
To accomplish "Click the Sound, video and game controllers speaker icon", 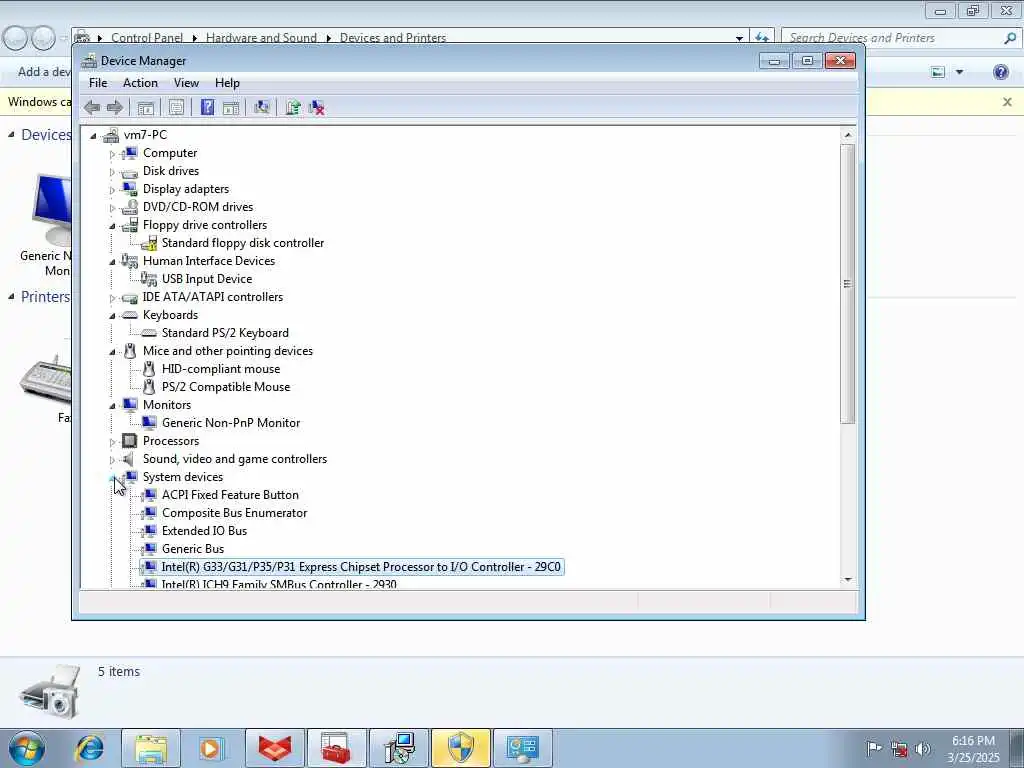I will click(x=129, y=459).
